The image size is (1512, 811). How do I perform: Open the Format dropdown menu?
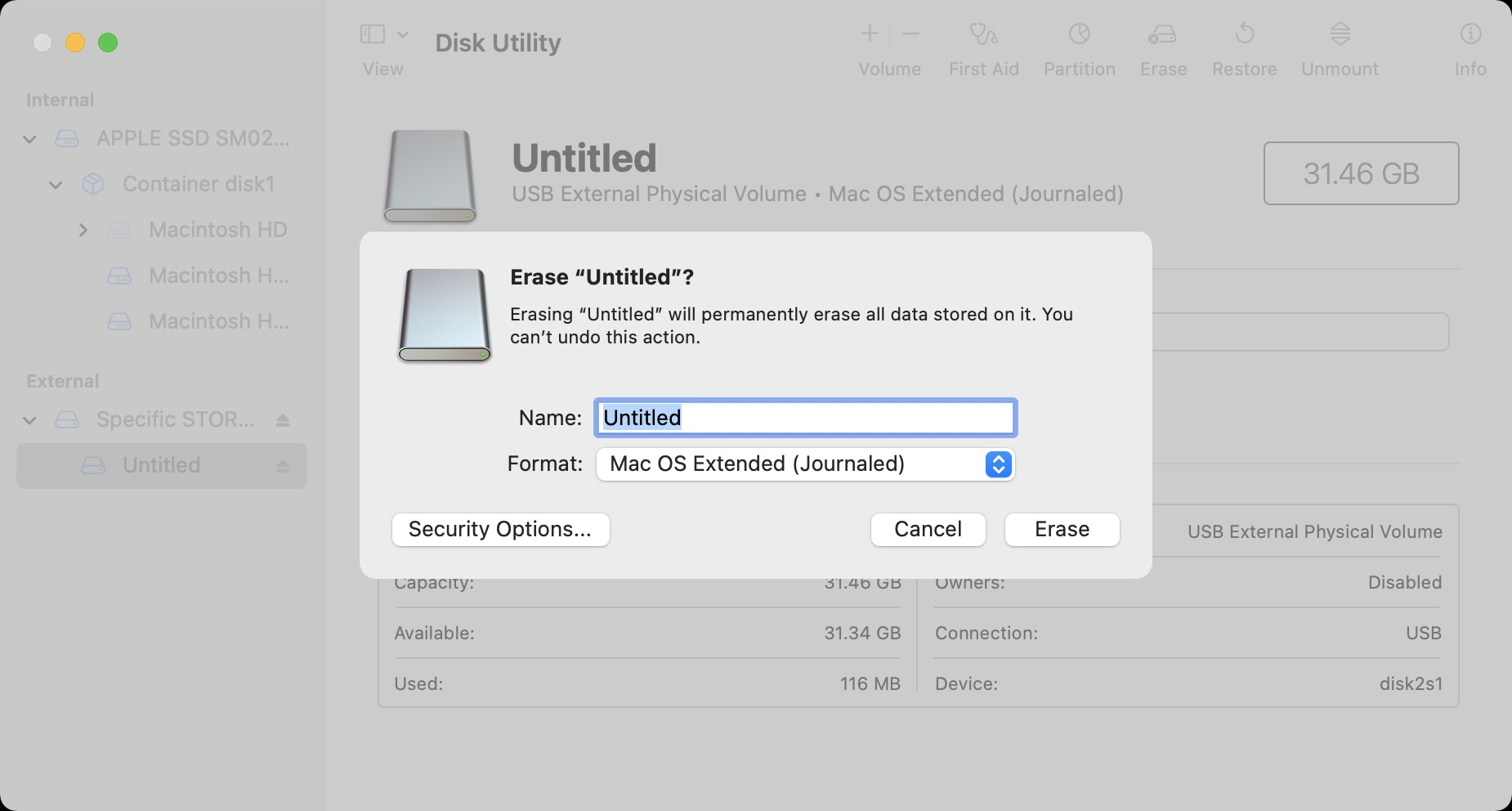(805, 464)
